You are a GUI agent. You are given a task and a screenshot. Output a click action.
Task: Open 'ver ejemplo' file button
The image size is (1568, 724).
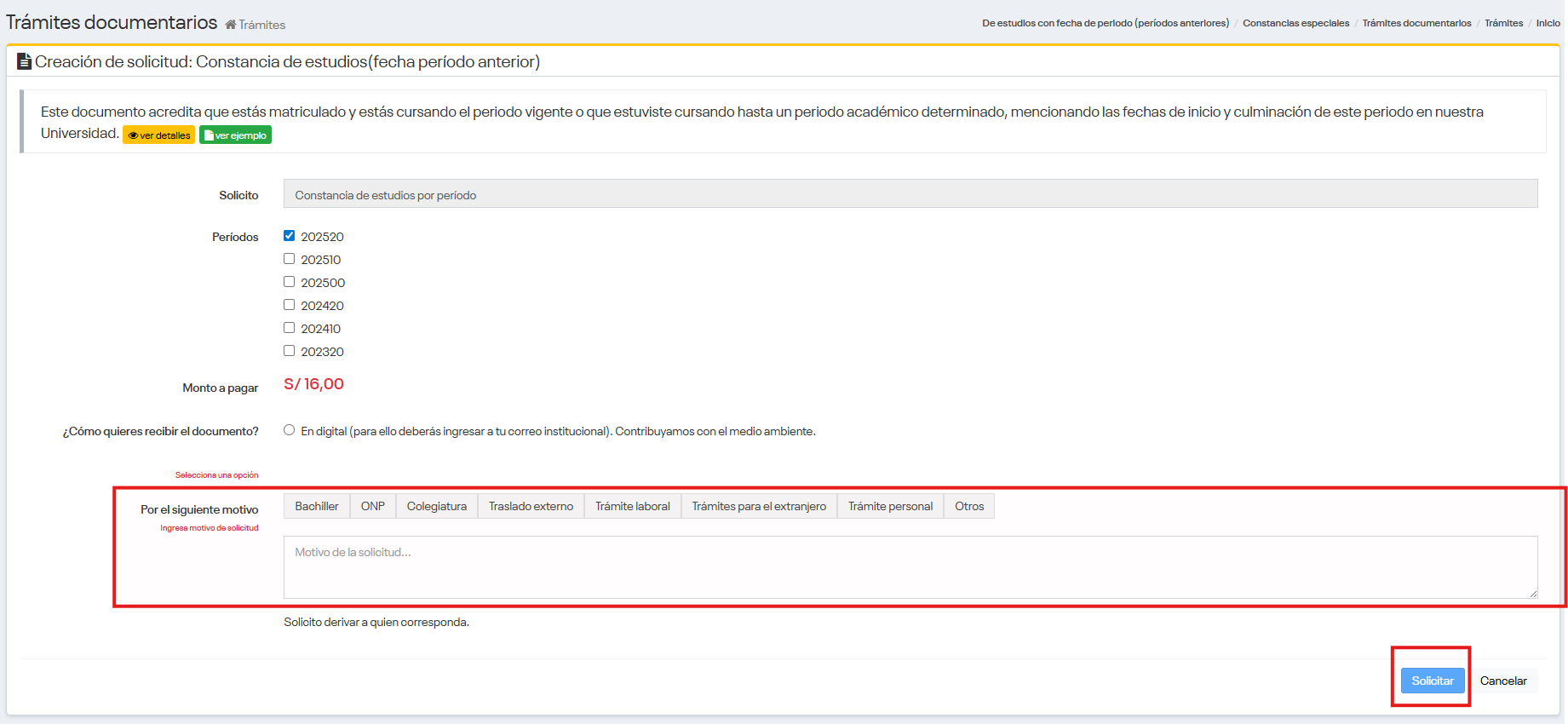point(235,135)
